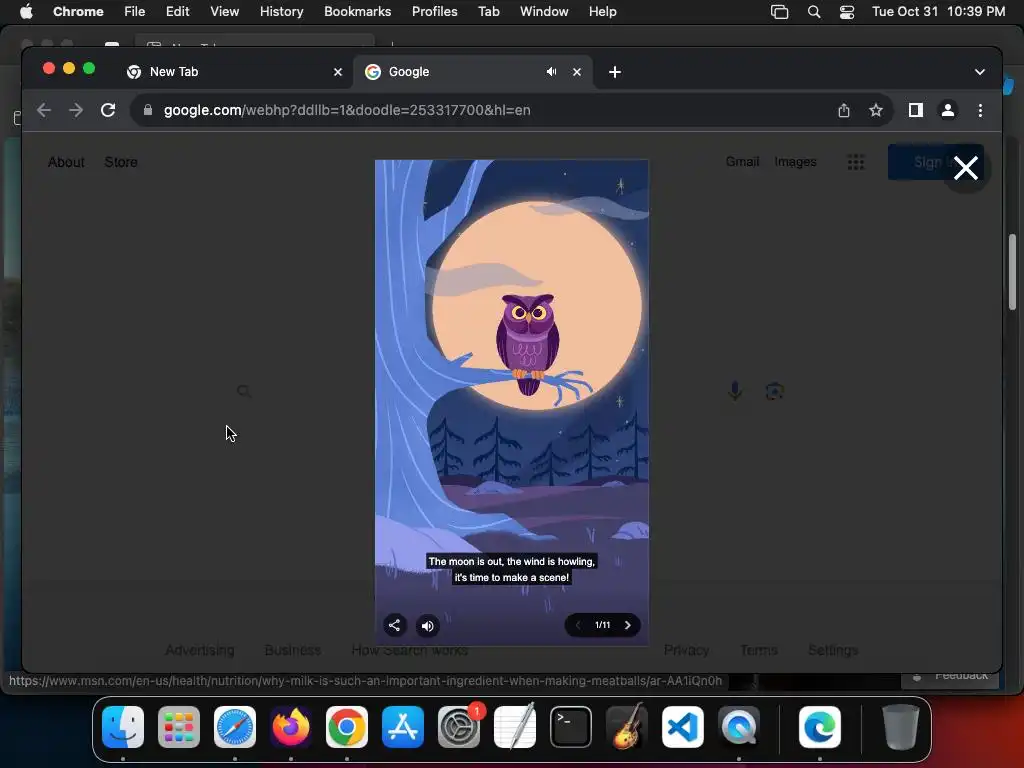
Task: Open Spotlight search in menu bar
Action: [814, 12]
